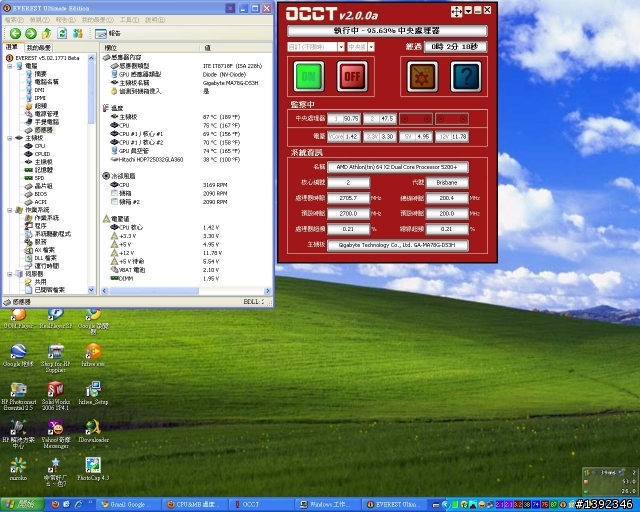The image size is (640, 512).
Task: Stop the OCCT test with OFF
Action: pos(352,76)
